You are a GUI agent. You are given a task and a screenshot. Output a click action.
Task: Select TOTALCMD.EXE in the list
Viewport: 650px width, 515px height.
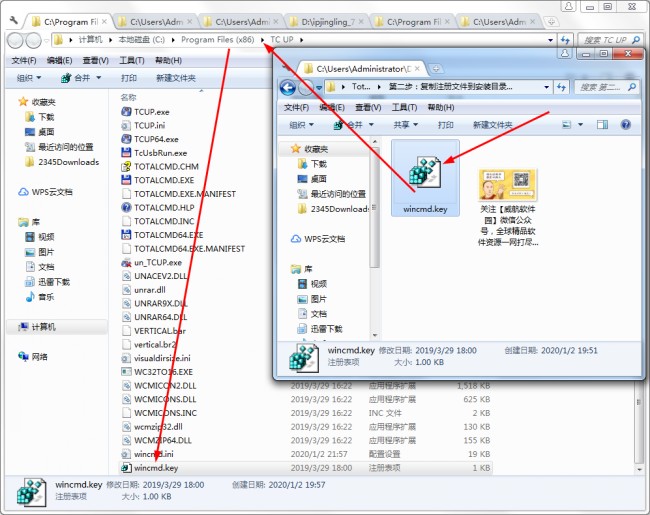[x=164, y=180]
